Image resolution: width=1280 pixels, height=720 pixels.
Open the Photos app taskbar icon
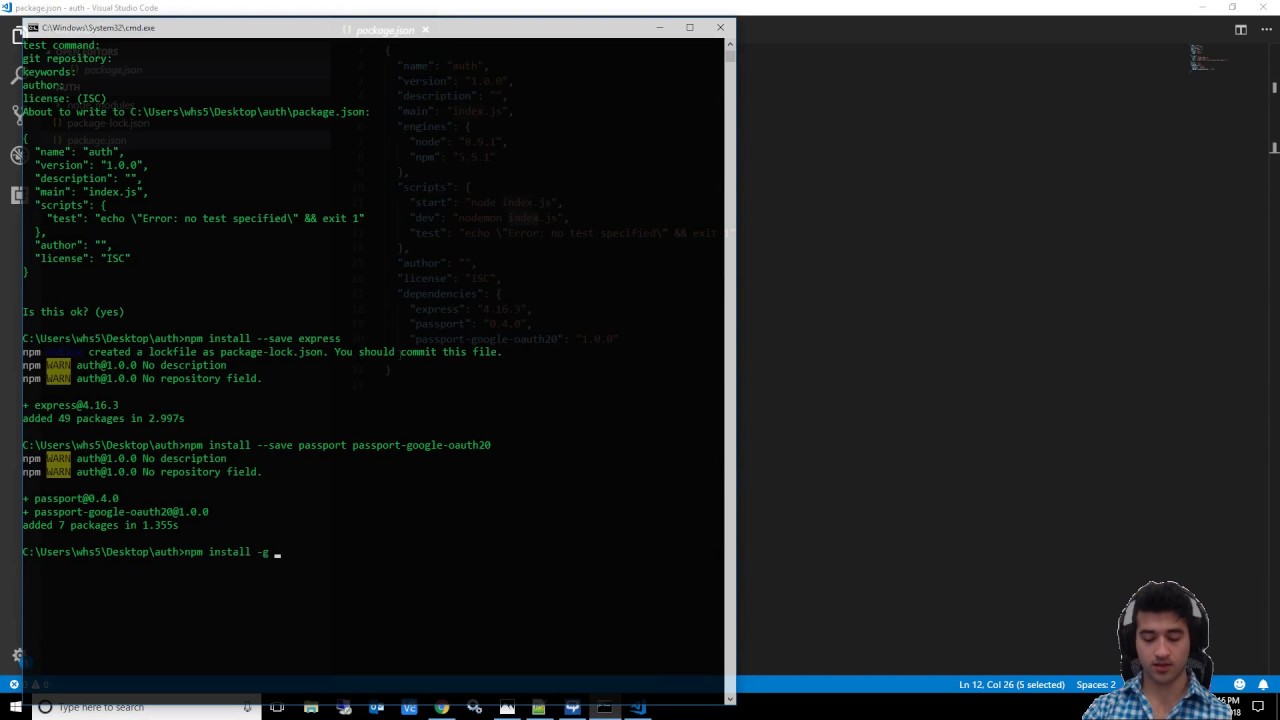(x=507, y=708)
